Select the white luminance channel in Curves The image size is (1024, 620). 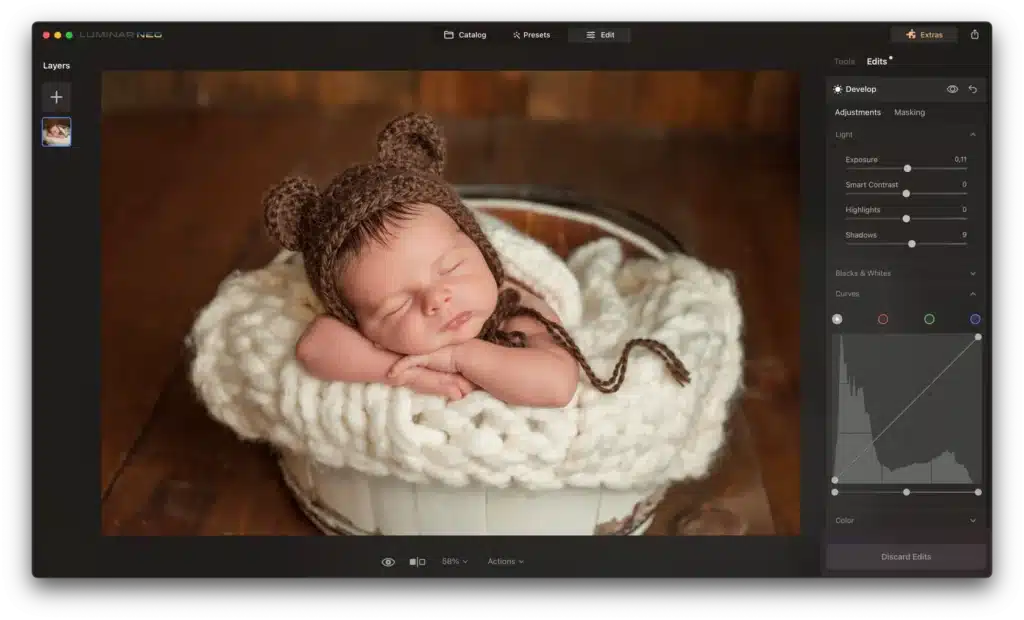coord(836,318)
